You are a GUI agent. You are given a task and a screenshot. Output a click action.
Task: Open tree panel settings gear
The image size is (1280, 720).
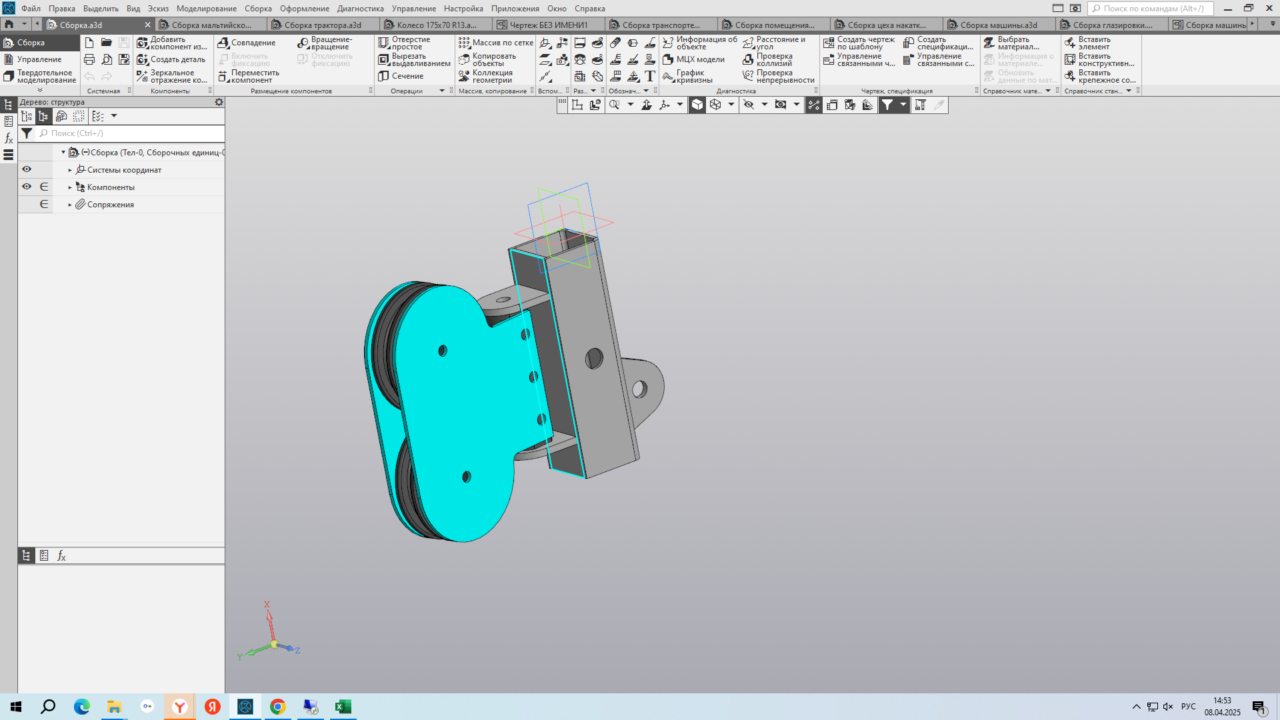pos(219,102)
